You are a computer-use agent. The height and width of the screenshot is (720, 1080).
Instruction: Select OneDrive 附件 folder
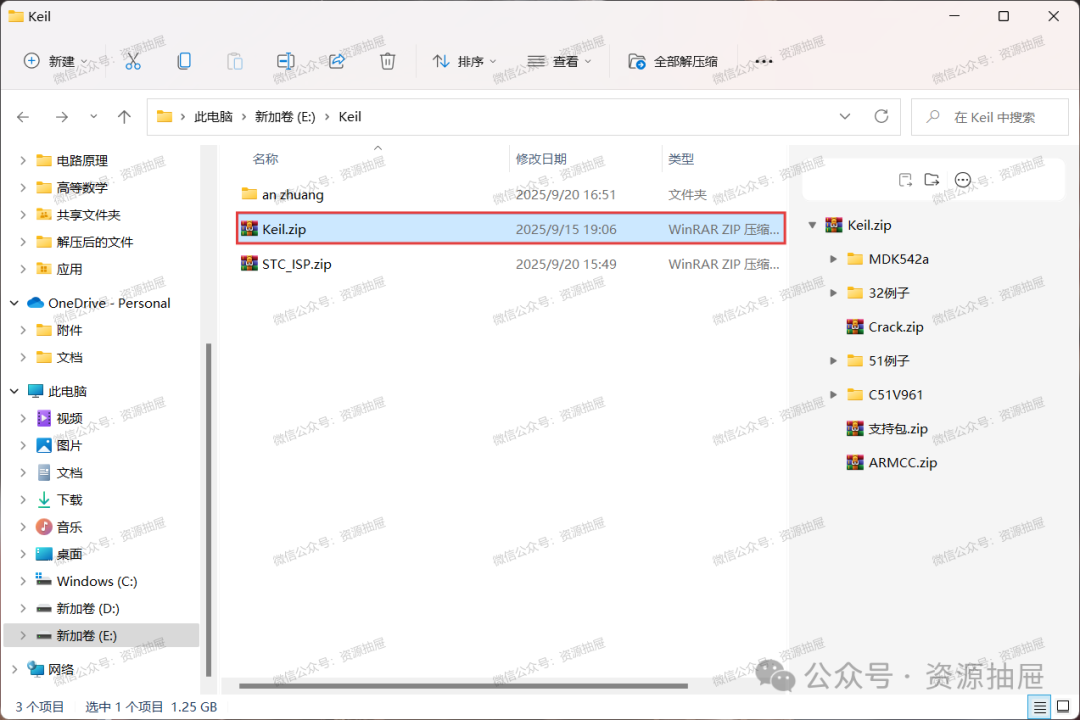(x=69, y=331)
